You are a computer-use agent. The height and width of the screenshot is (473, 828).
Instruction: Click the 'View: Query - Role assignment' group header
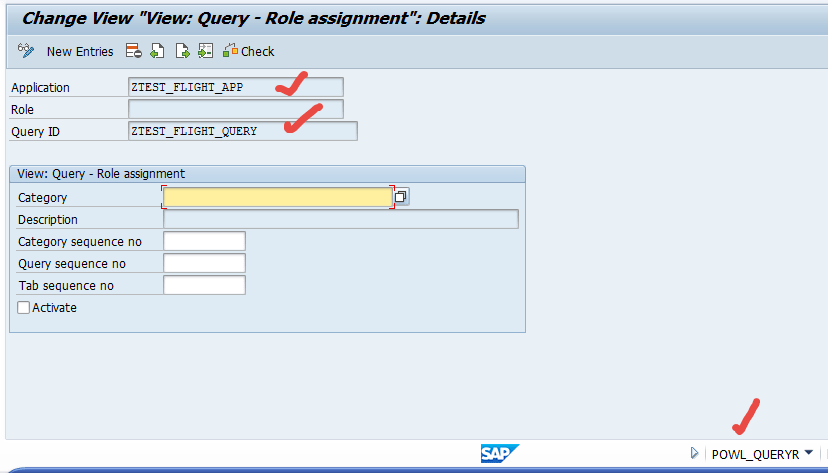tap(101, 174)
